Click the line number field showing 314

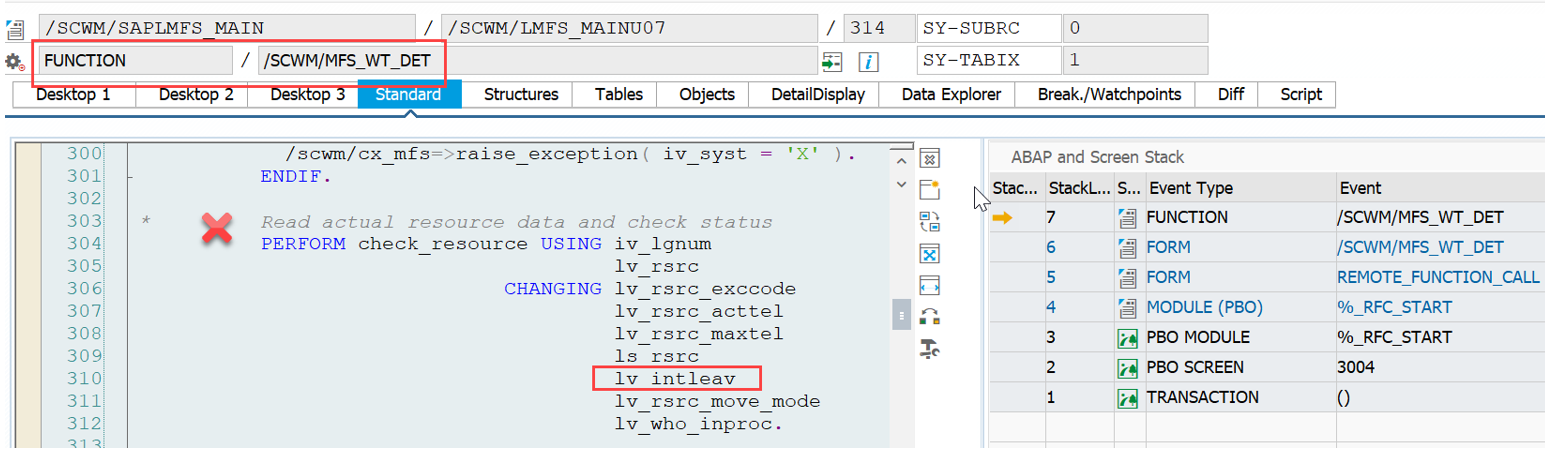pyautogui.click(x=879, y=28)
